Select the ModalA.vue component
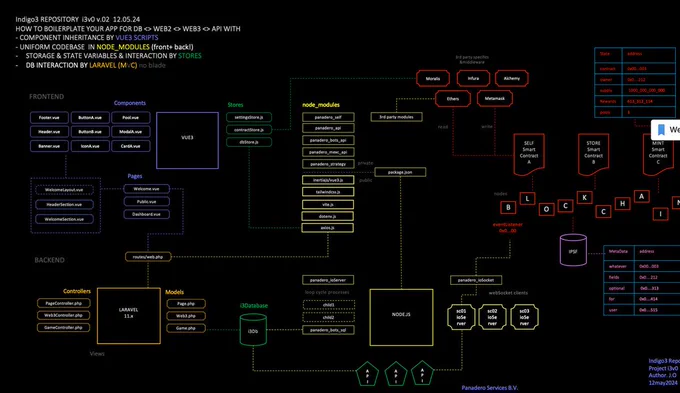 pos(131,132)
